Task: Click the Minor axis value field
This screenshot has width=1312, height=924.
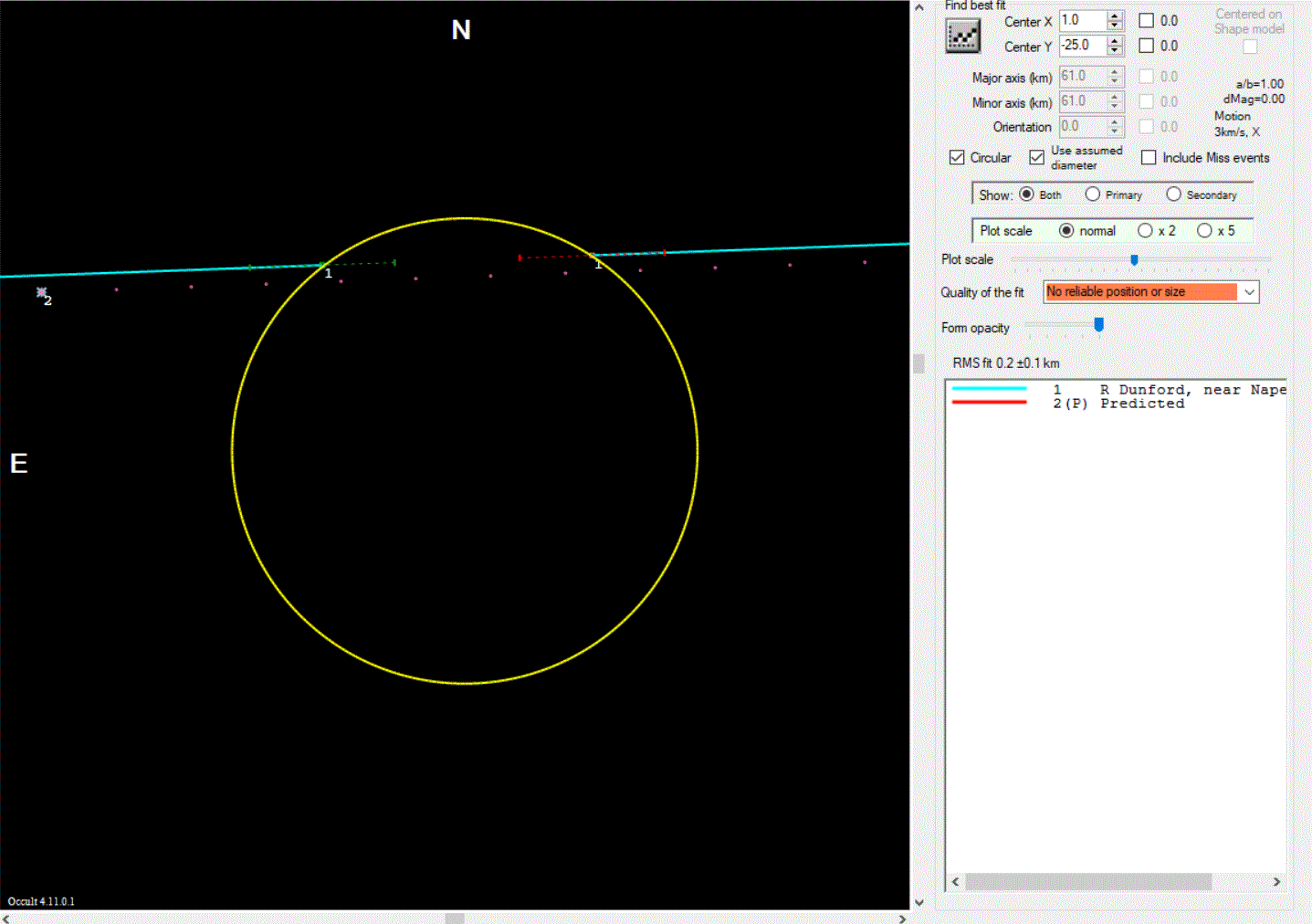Action: tap(1083, 101)
